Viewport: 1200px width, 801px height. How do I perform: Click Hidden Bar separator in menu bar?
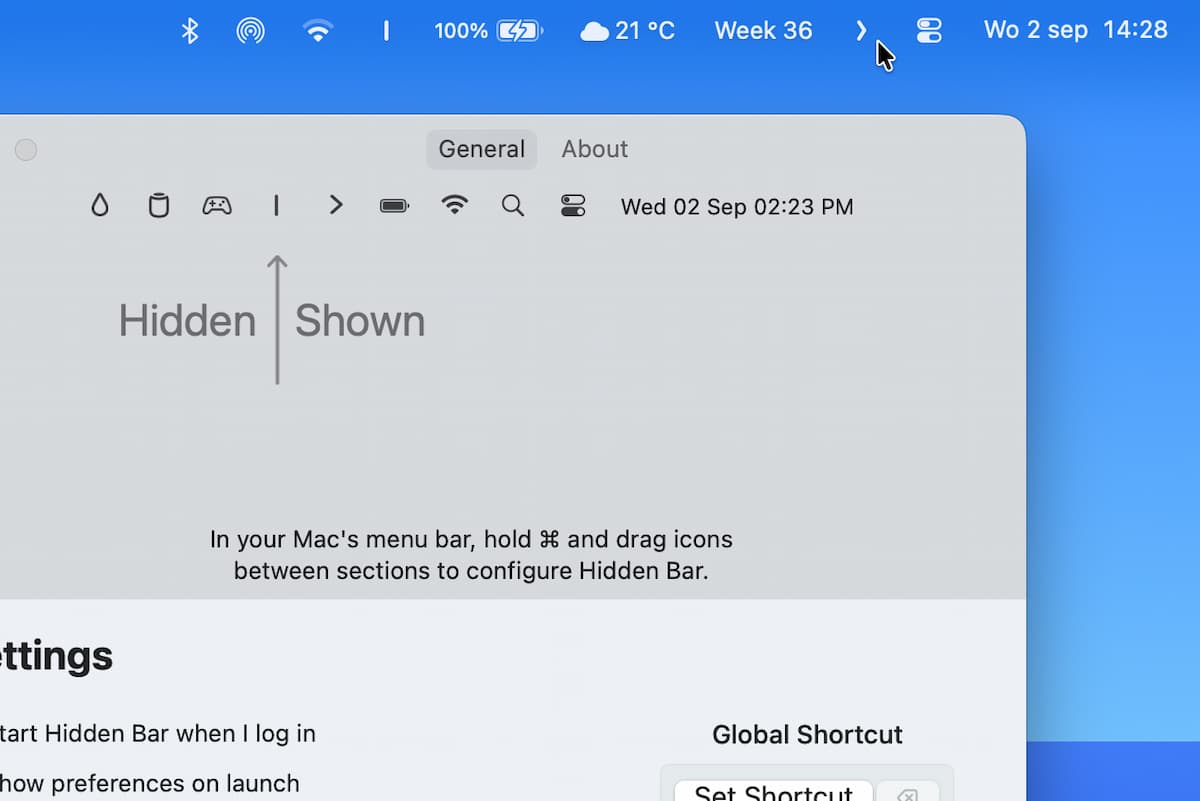386,31
